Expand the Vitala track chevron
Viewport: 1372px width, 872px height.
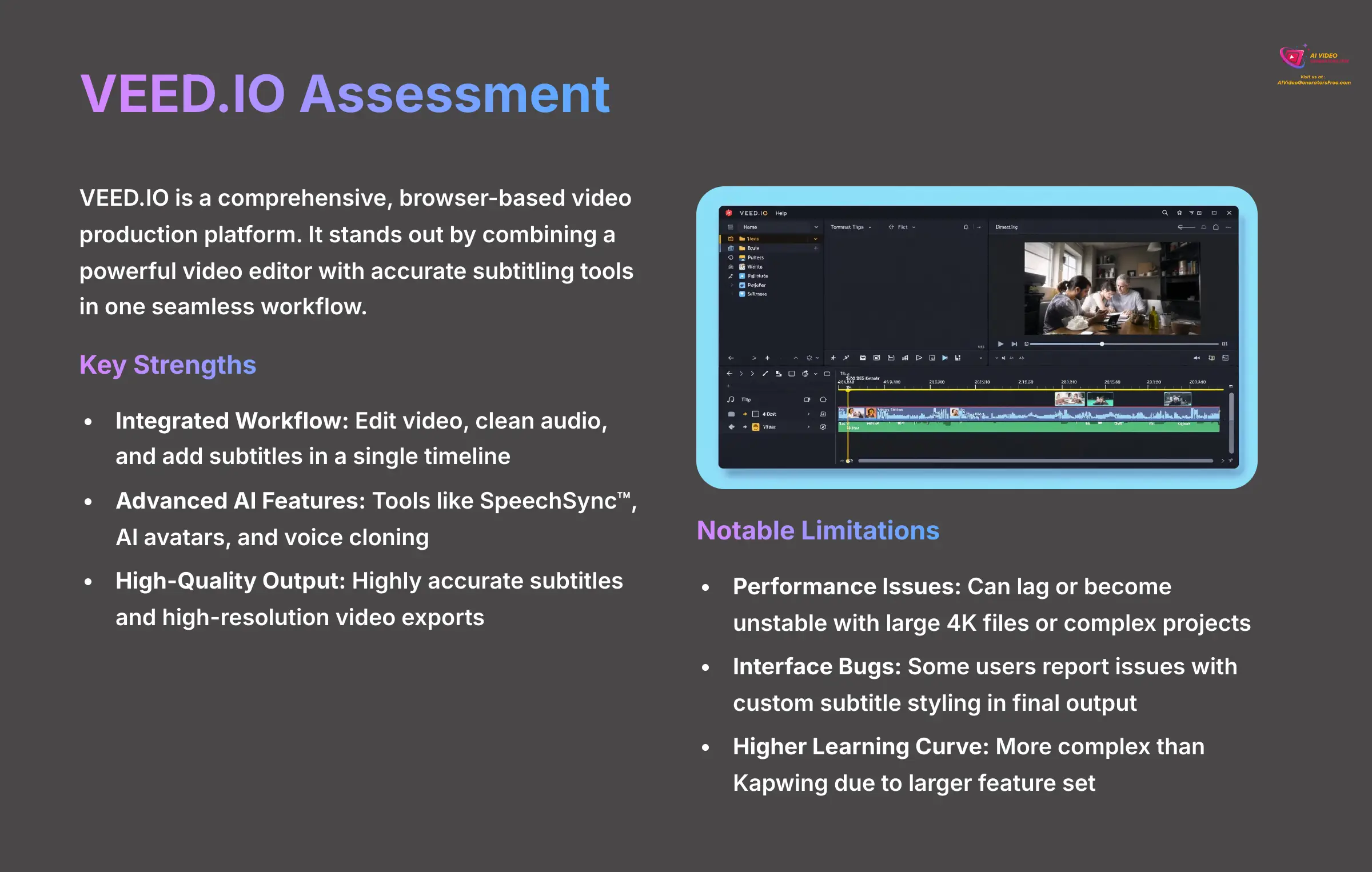pyautogui.click(x=808, y=427)
